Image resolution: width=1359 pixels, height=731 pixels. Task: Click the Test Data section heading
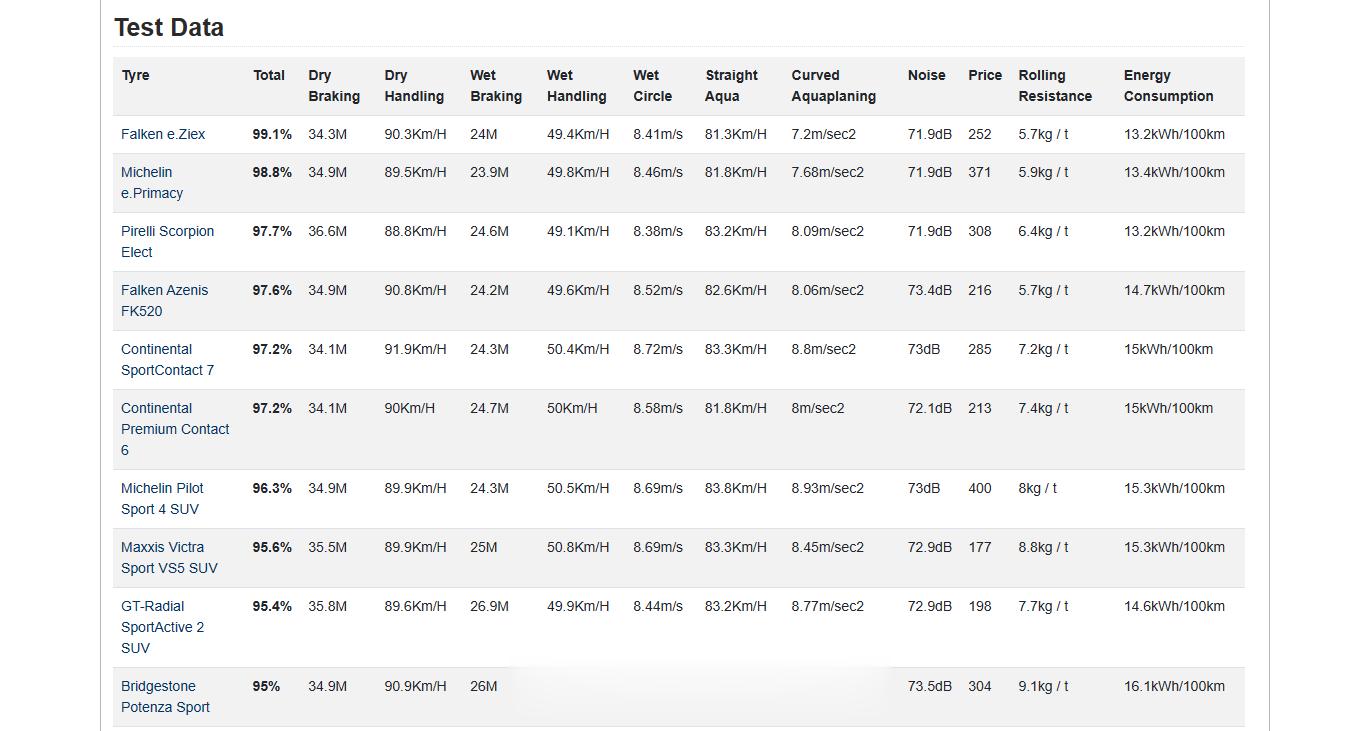coord(169,27)
